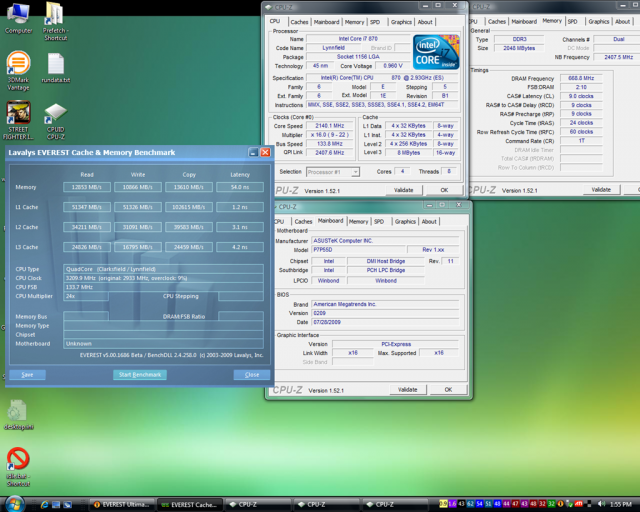Click Start Benchmark in EVEREST window
Screen dimensions: 640x512
coord(140,375)
